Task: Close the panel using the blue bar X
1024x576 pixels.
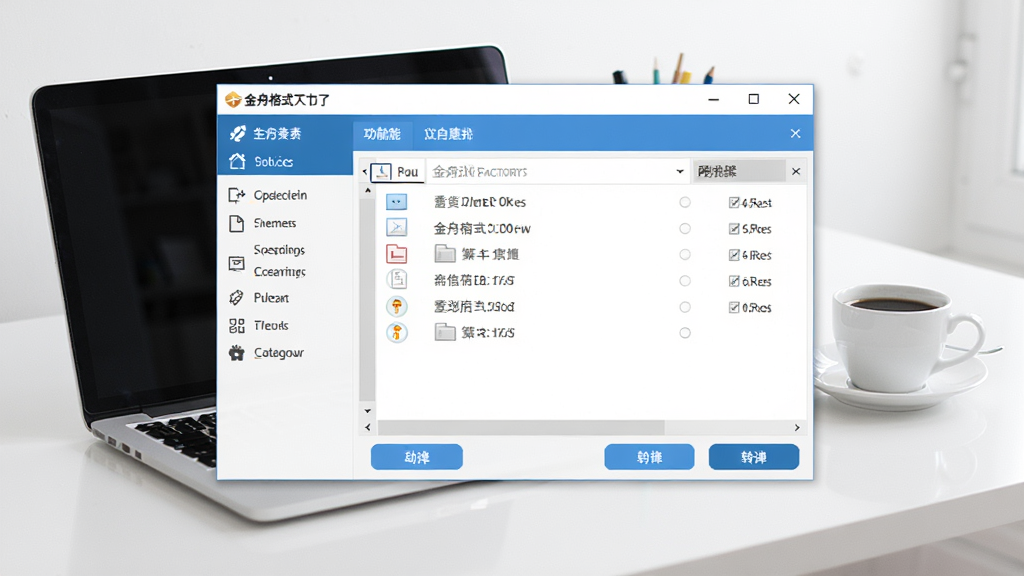Action: (795, 133)
